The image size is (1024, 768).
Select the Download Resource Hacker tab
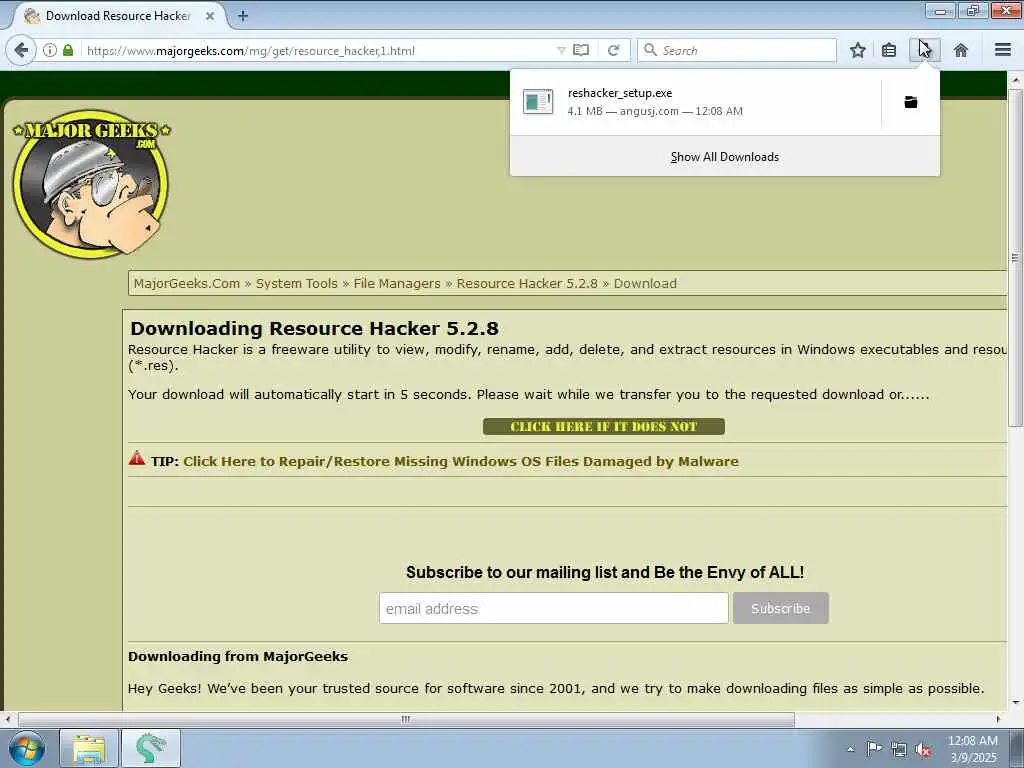[118, 16]
